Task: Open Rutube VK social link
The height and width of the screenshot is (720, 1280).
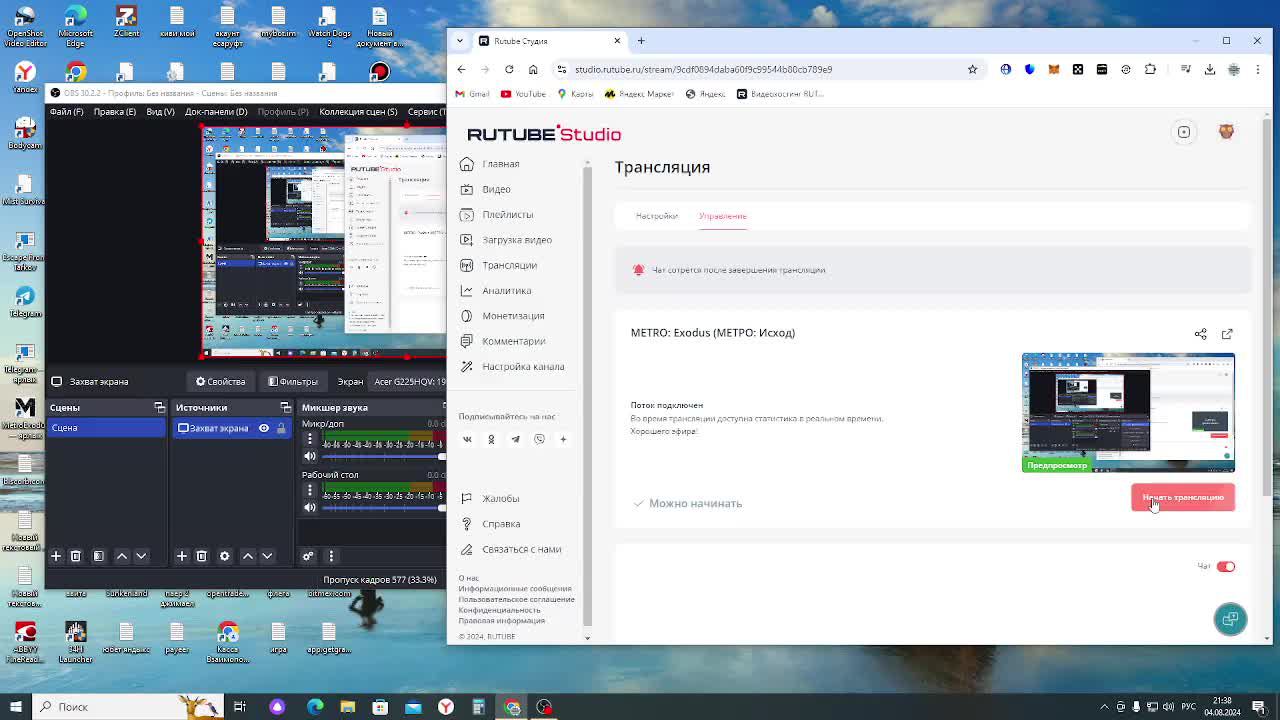Action: (x=467, y=439)
